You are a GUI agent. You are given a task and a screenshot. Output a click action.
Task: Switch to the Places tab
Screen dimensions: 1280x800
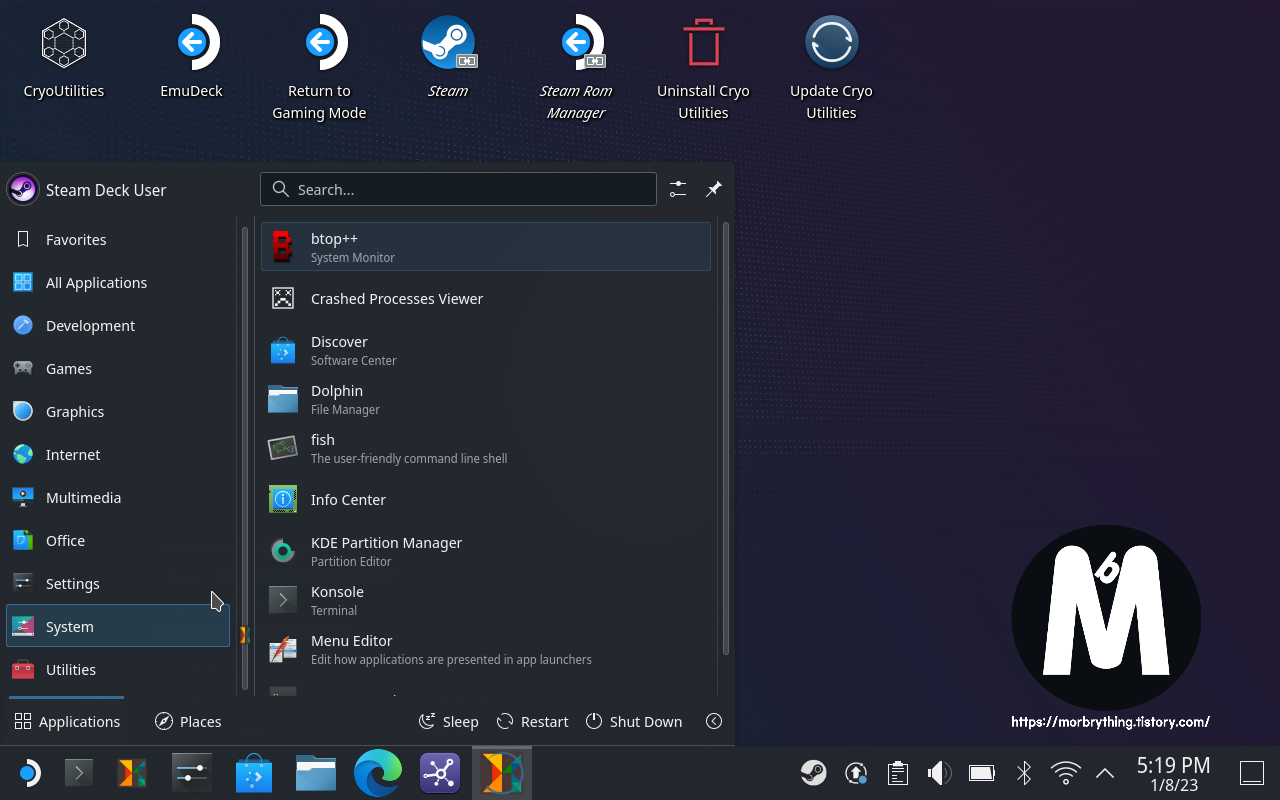click(x=188, y=721)
